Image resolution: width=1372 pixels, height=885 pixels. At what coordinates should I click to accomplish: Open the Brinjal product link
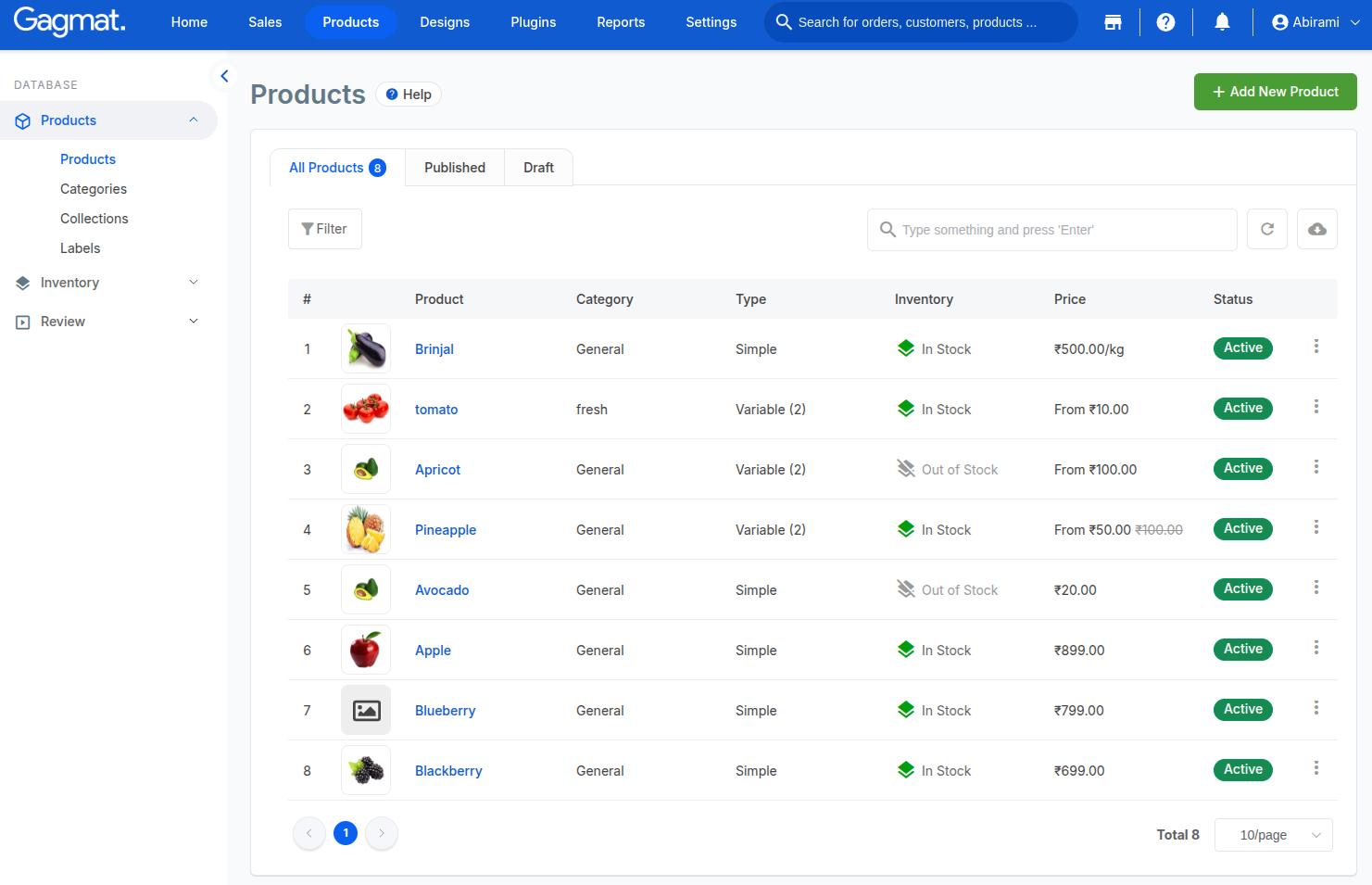pos(434,349)
